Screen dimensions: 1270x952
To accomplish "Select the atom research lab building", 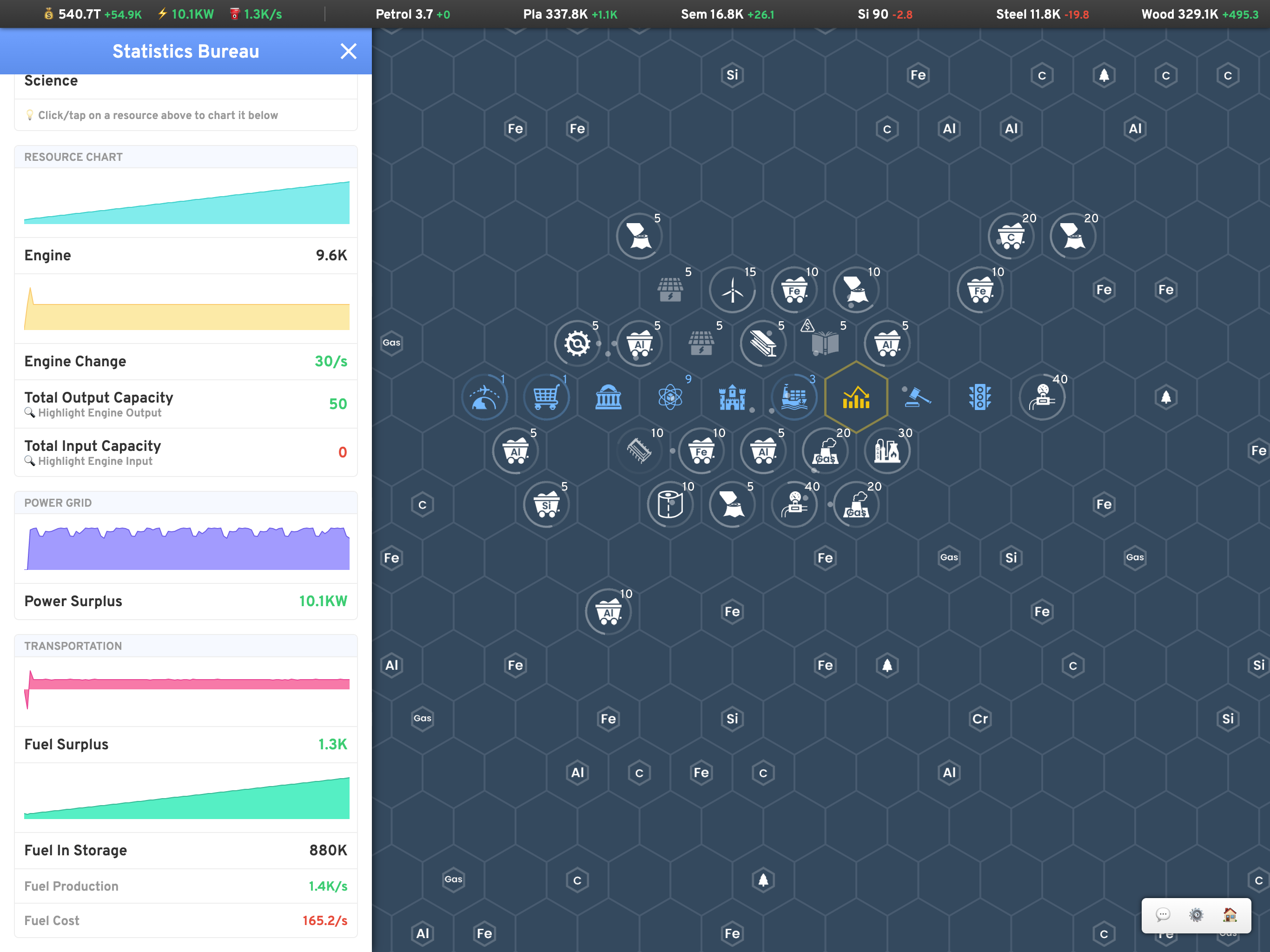I will pyautogui.click(x=670, y=397).
